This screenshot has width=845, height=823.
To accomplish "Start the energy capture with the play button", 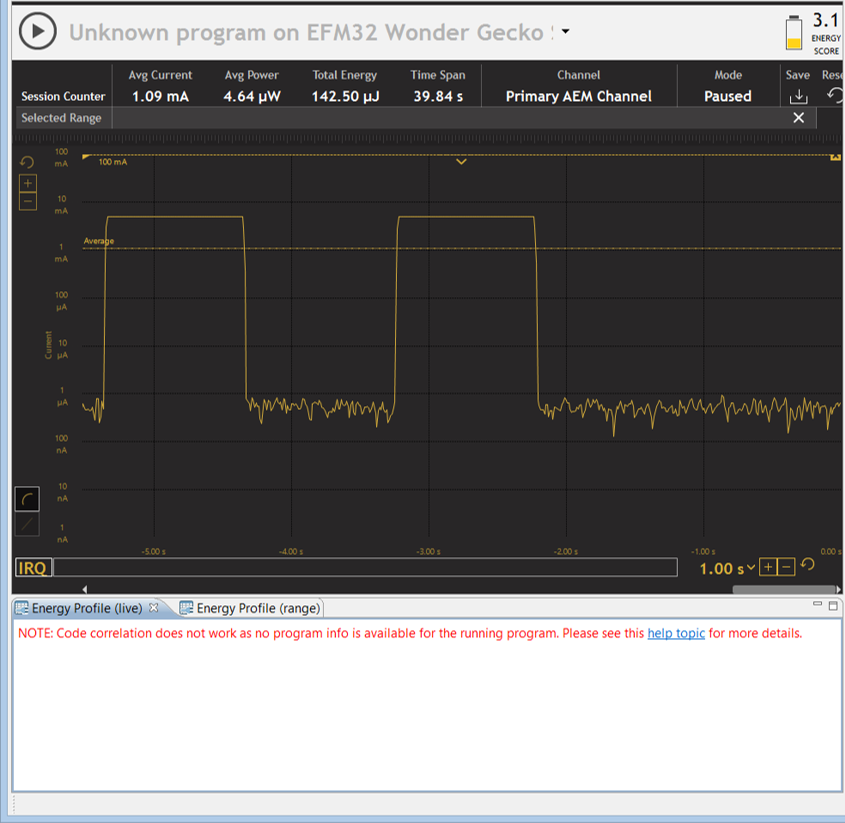I will (38, 31).
